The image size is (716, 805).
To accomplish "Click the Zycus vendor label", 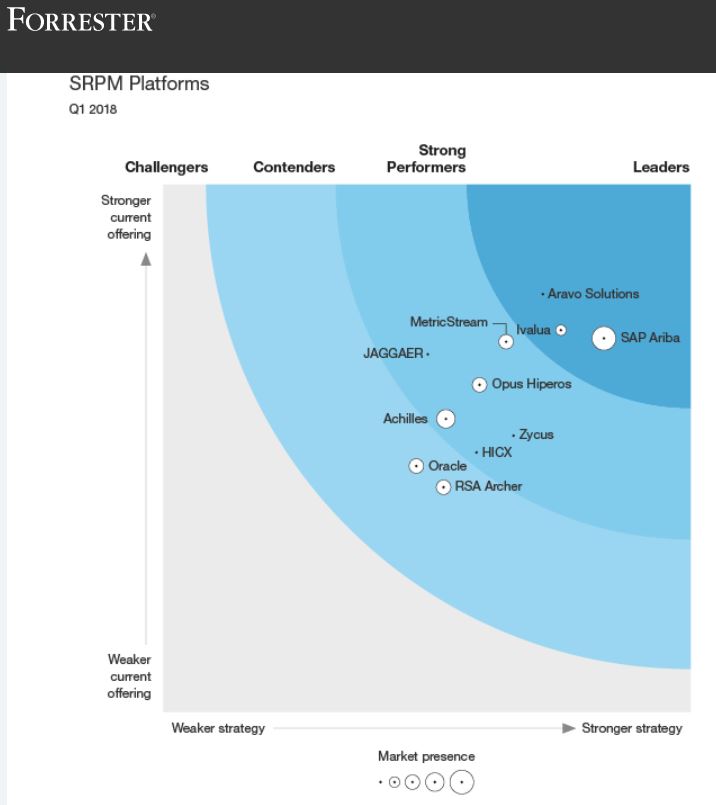I will tap(536, 435).
